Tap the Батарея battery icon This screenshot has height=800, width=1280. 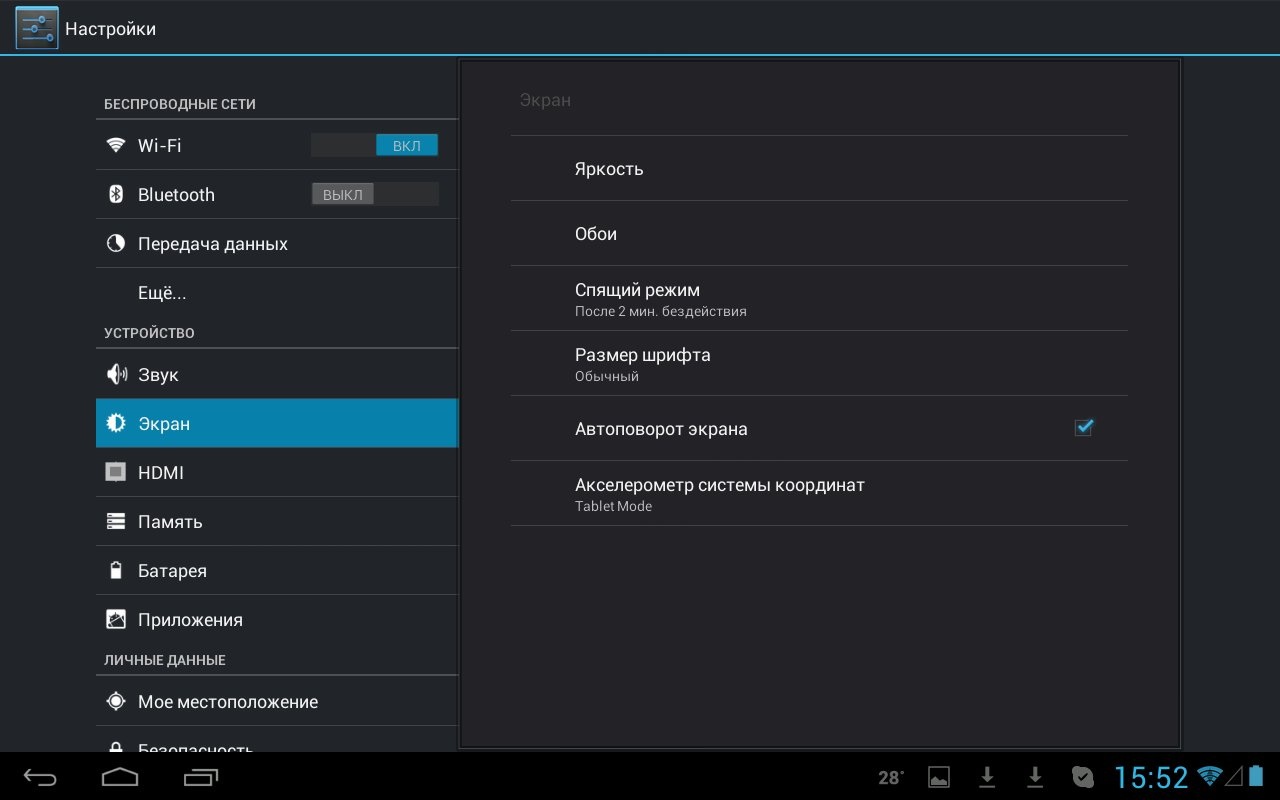(116, 570)
